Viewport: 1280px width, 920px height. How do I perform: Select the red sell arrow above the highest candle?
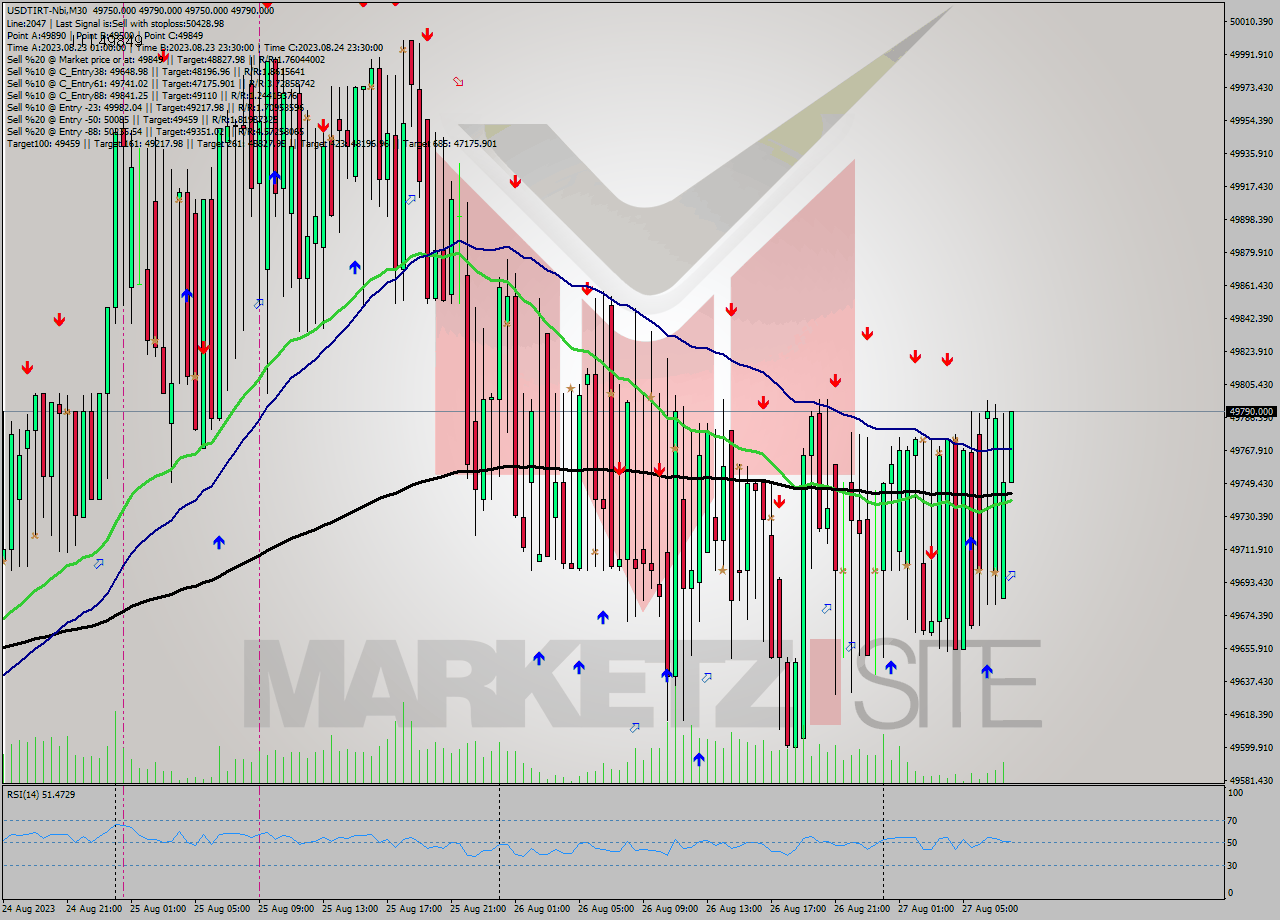coord(426,33)
